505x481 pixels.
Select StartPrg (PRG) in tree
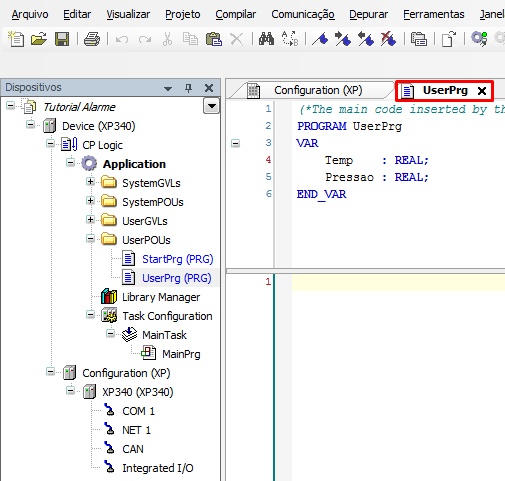(x=177, y=259)
